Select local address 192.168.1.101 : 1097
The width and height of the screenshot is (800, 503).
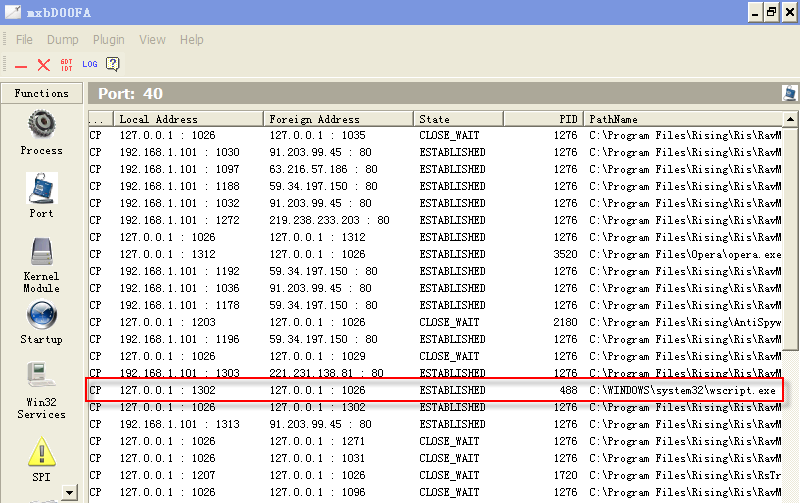pos(180,169)
